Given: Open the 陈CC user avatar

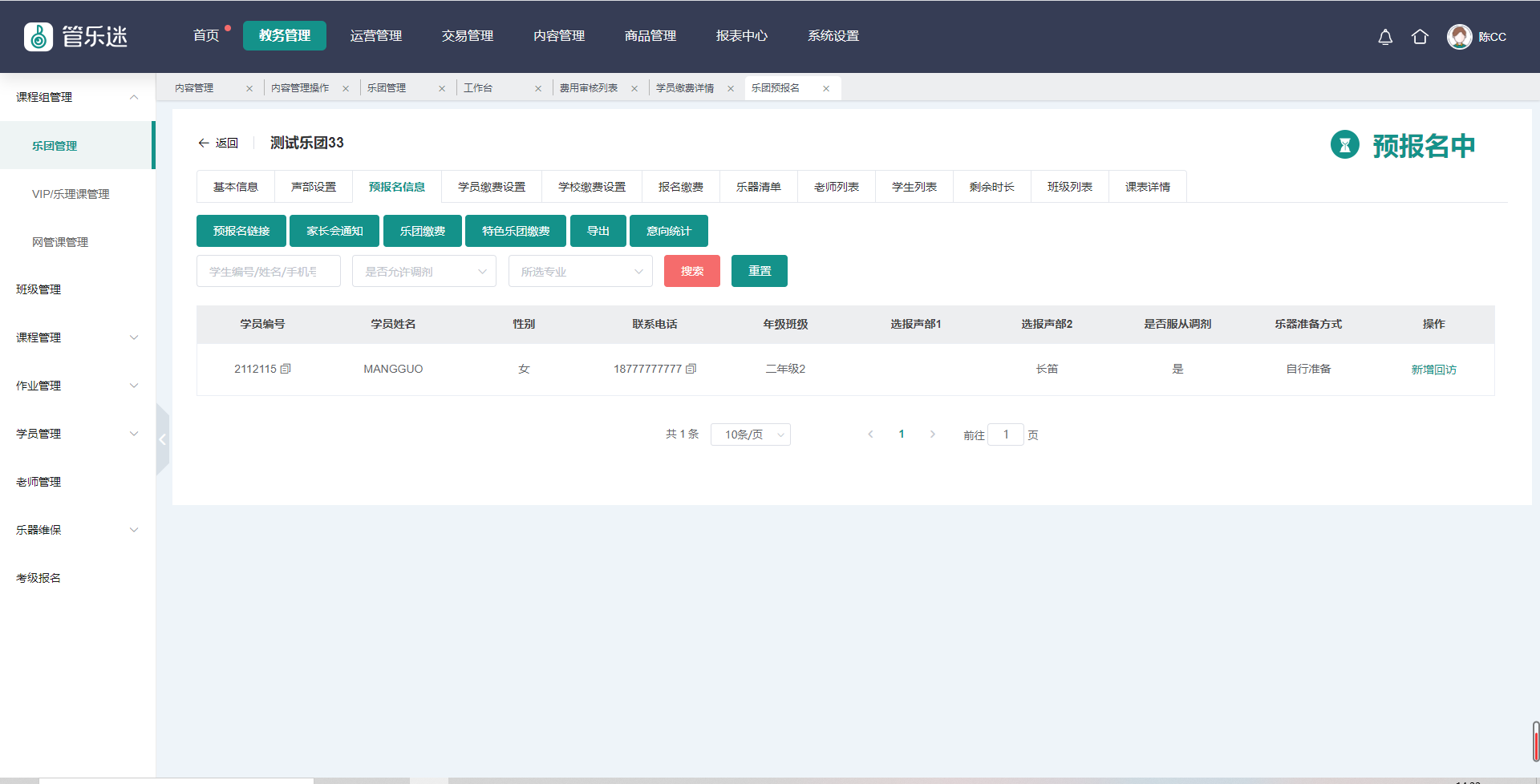Looking at the screenshot, I should point(1459,37).
